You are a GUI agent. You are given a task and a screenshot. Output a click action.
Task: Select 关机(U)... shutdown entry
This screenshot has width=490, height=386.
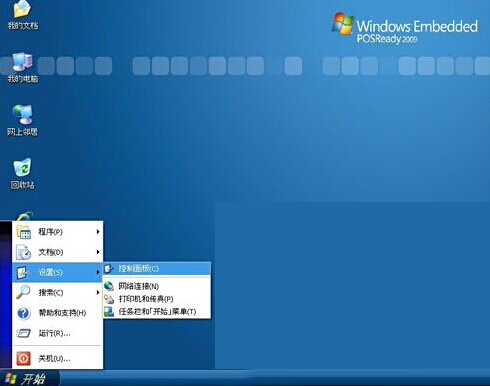pos(57,358)
